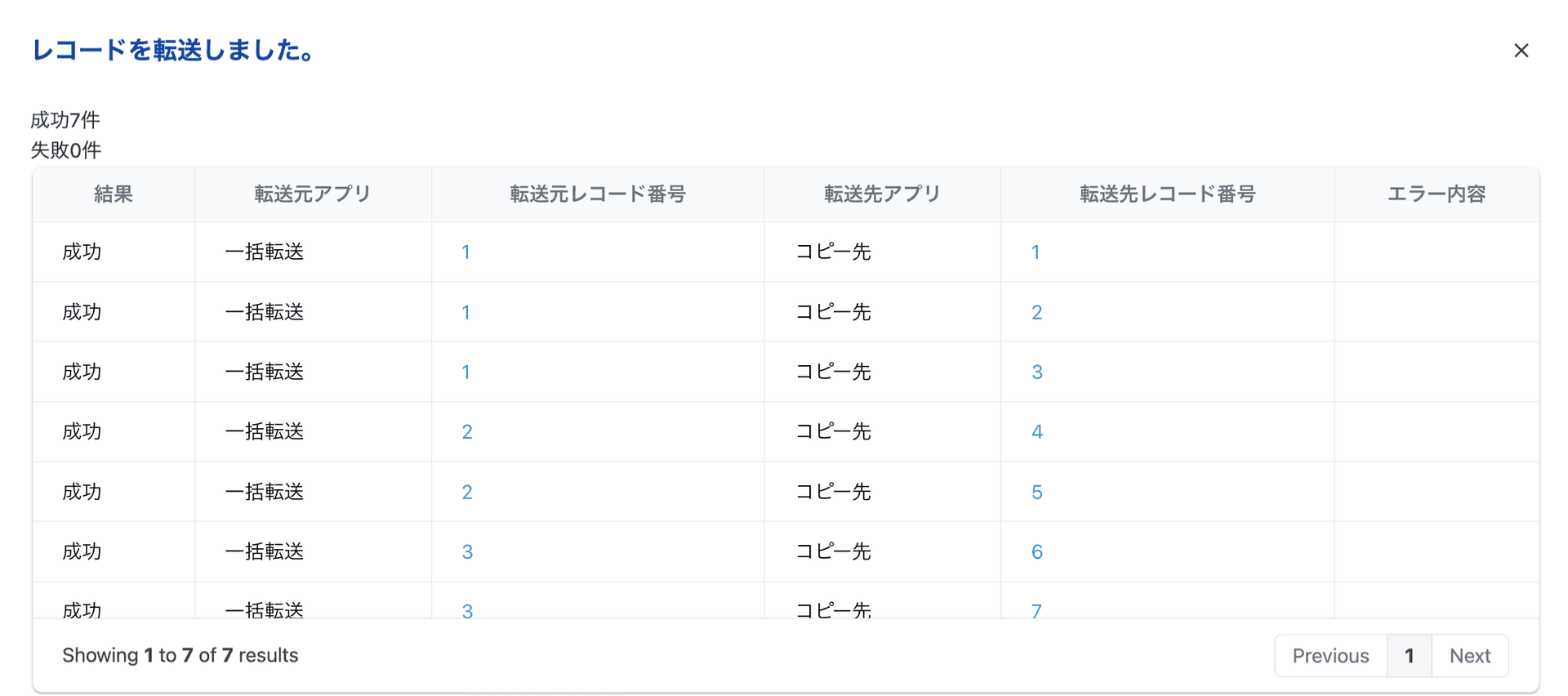The height and width of the screenshot is (696, 1568).
Task: Click the 失敗0件 summary text
Action: click(x=65, y=150)
